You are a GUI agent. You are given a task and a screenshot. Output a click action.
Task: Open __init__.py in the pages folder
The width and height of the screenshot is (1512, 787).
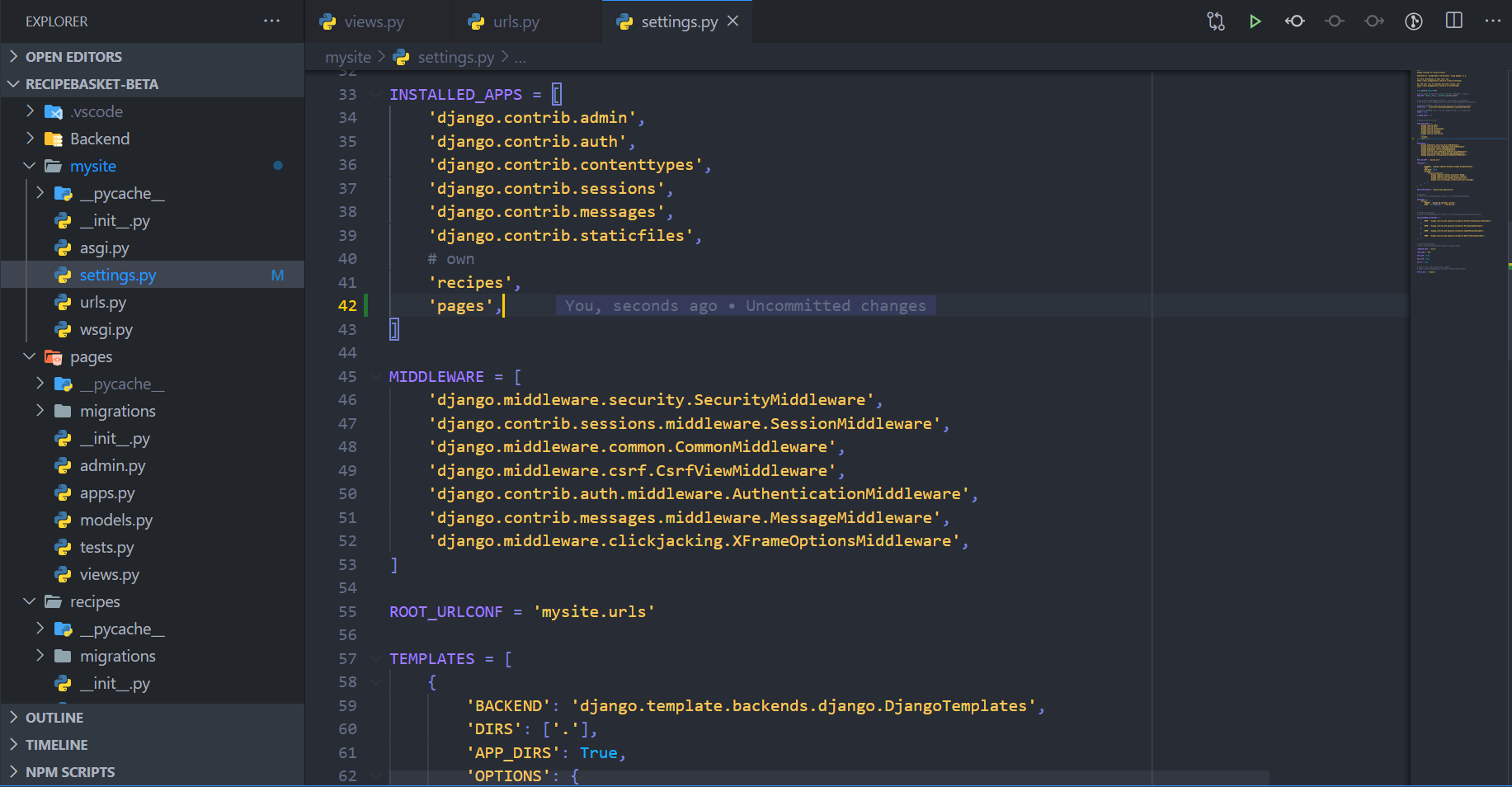[x=115, y=438]
